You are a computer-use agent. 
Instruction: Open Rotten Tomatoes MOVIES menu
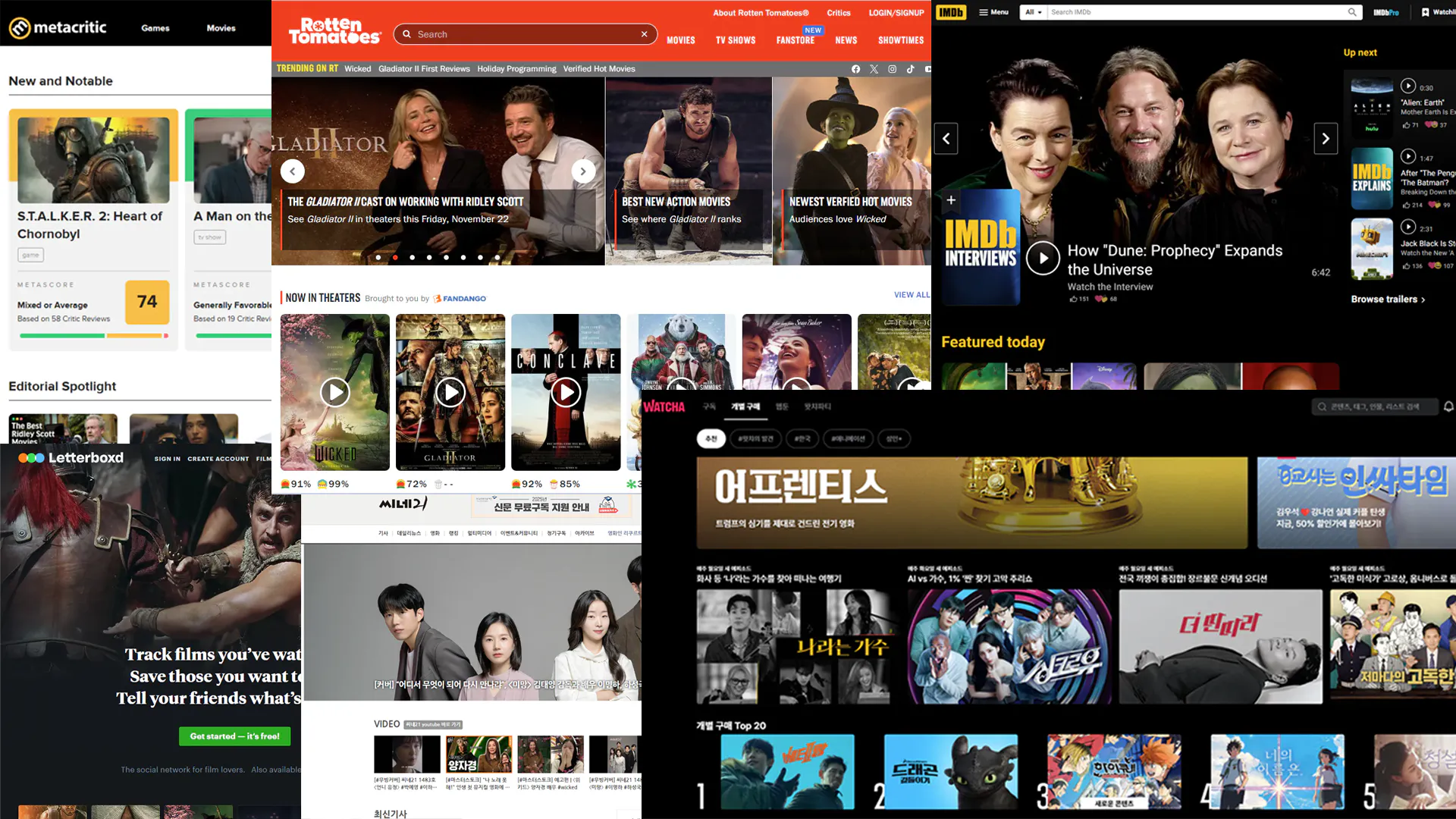(x=681, y=40)
